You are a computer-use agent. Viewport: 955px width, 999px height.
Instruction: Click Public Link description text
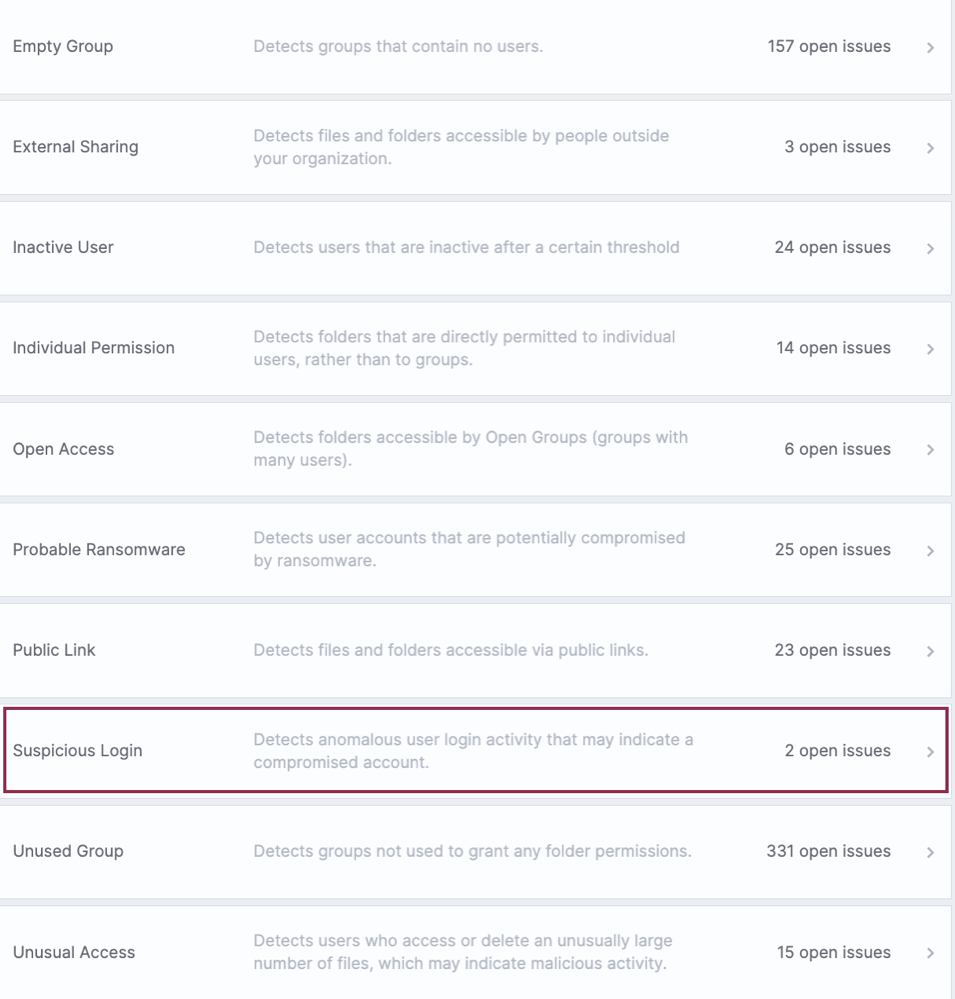point(450,650)
